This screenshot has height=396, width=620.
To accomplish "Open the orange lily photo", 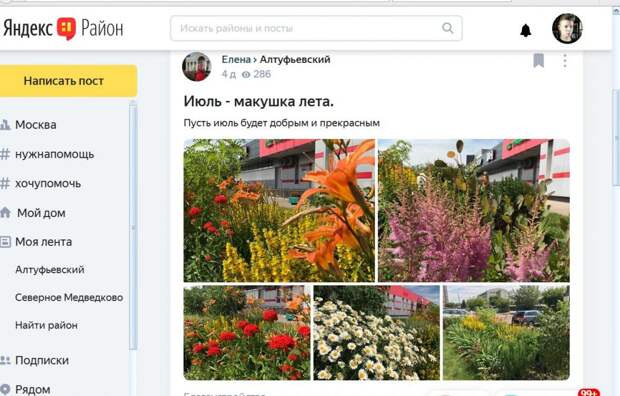I will click(x=279, y=210).
